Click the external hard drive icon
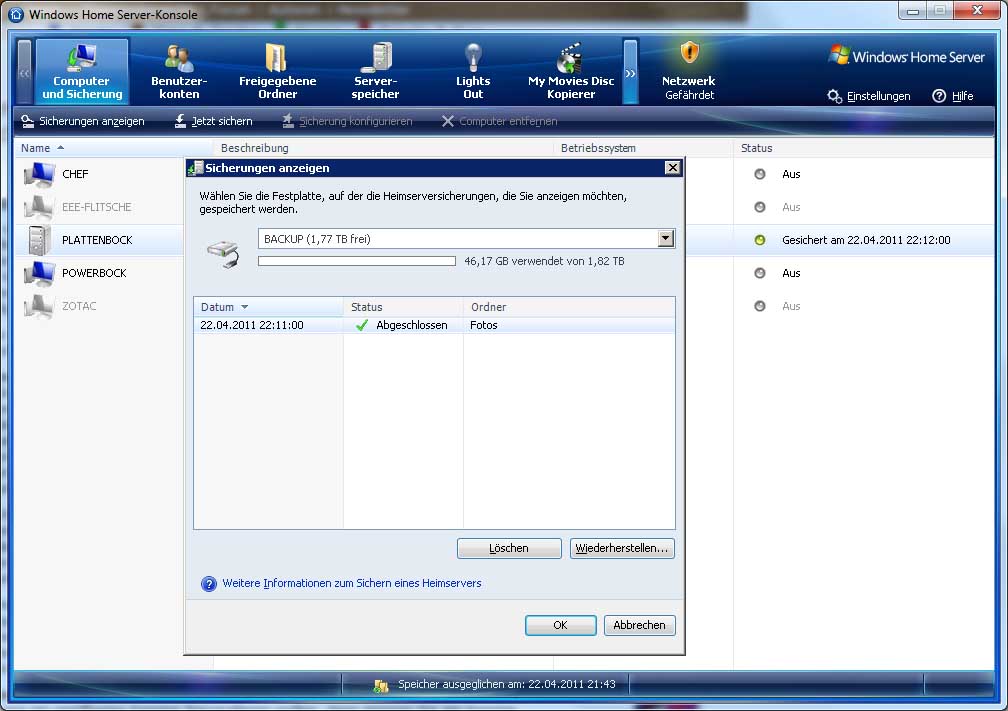The height and width of the screenshot is (711, 1008). [x=223, y=253]
